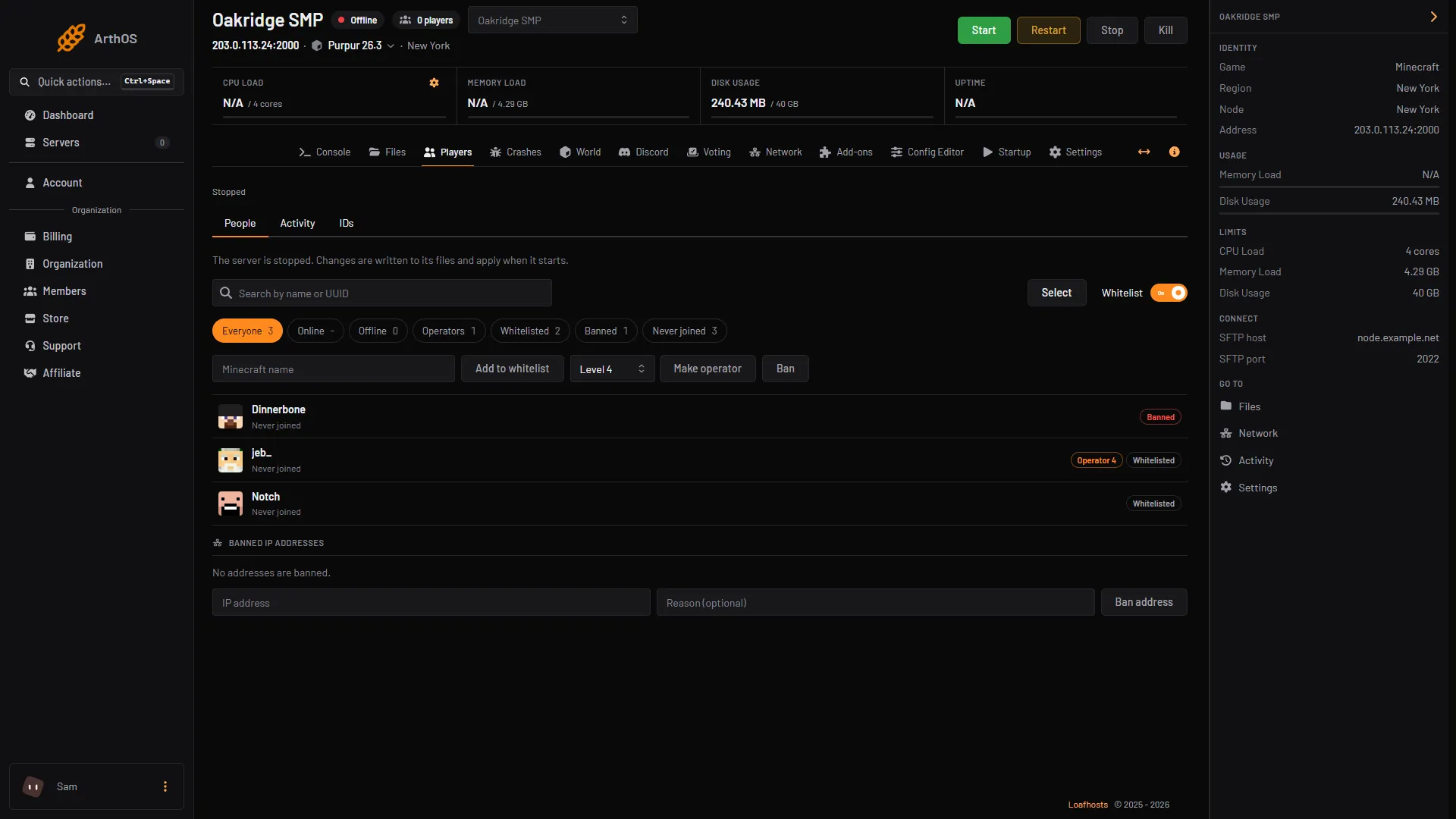
Task: Click the ArthOS wheat logo icon
Action: click(71, 38)
